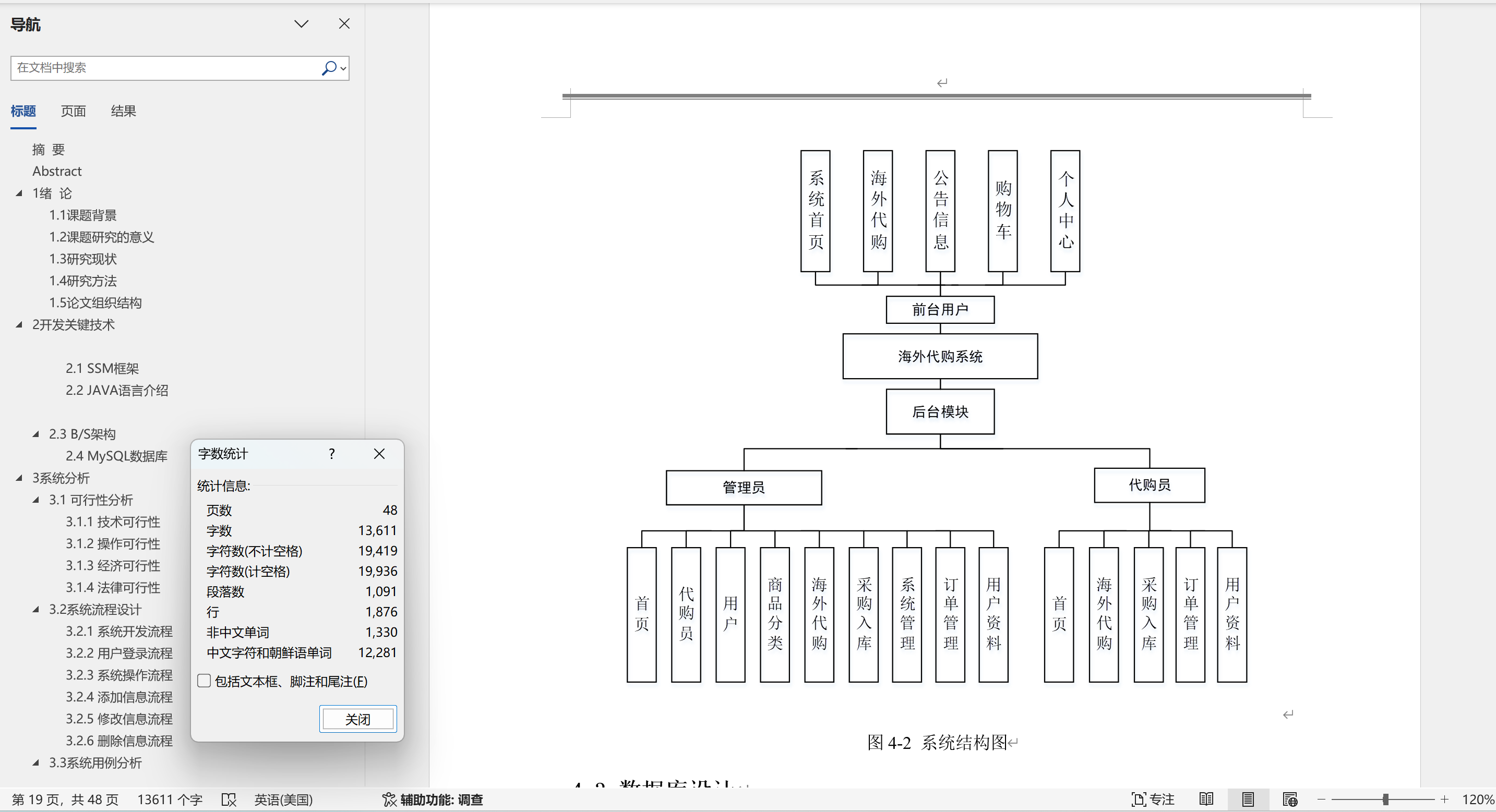
Task: Jump to 3.1.4 法律可行性
Action: pos(113,587)
